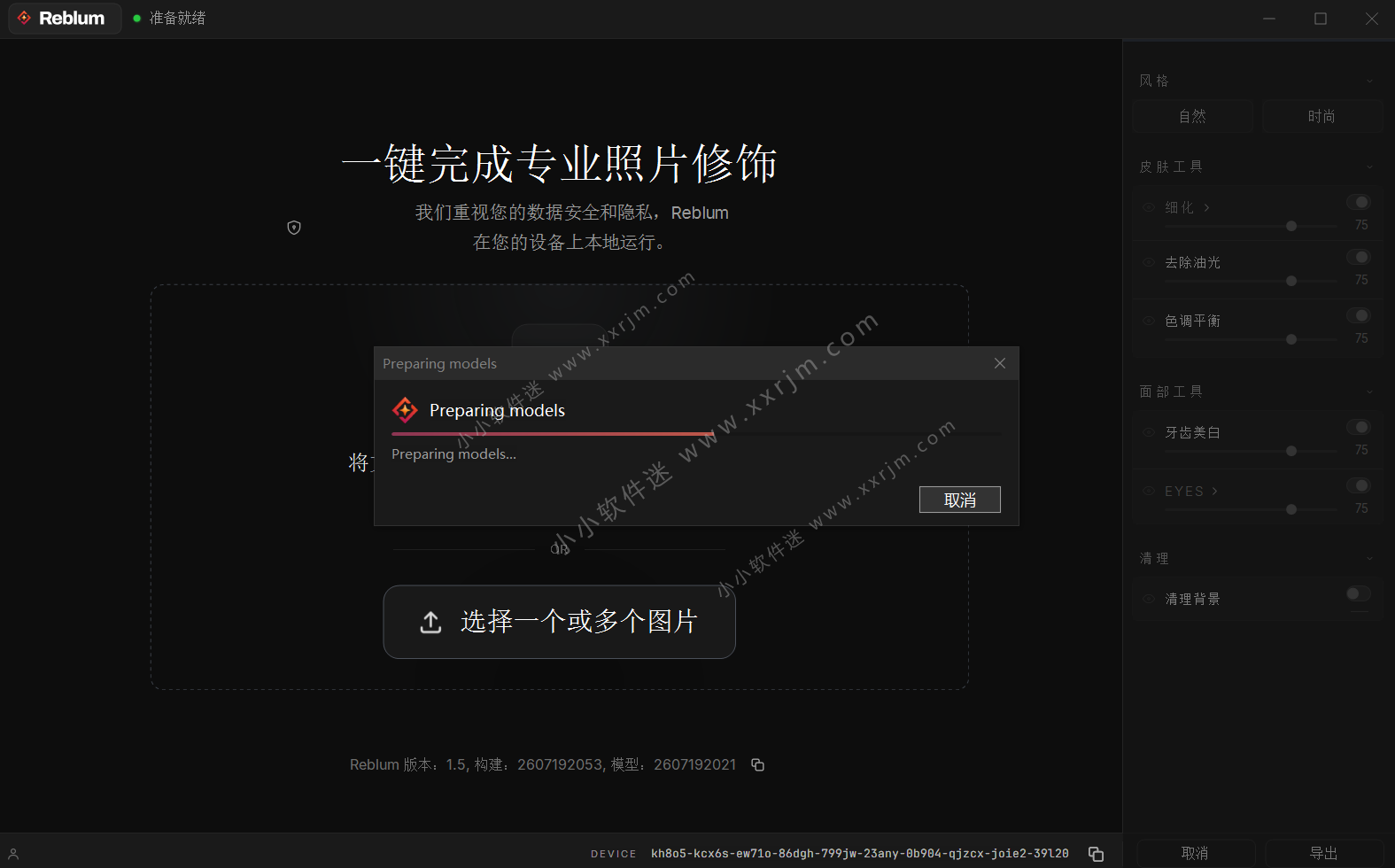Click the device ID text string
The width and height of the screenshot is (1395, 868).
click(x=860, y=854)
